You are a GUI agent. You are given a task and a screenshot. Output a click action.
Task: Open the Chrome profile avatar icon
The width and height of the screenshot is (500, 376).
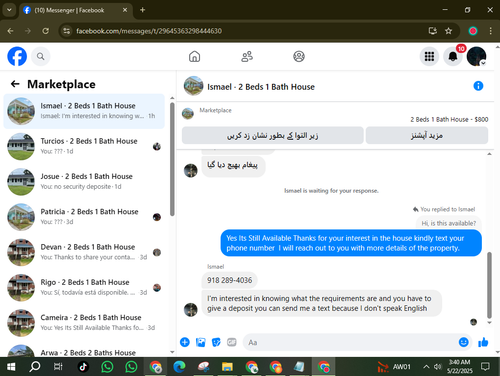(473, 31)
